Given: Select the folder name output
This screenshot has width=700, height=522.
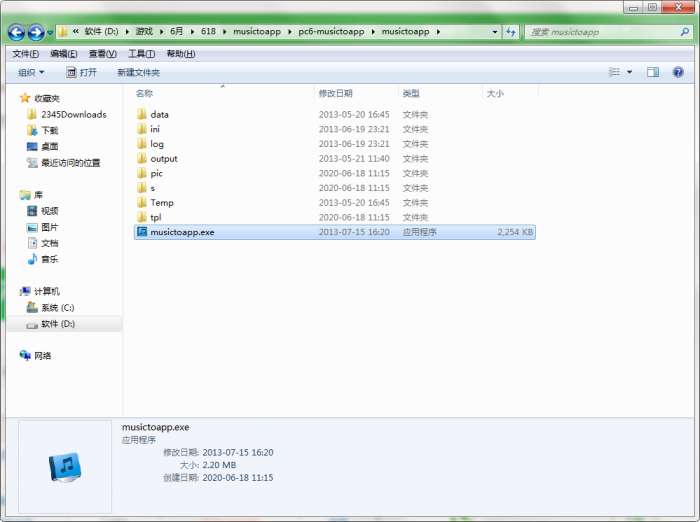Looking at the screenshot, I should [164, 159].
